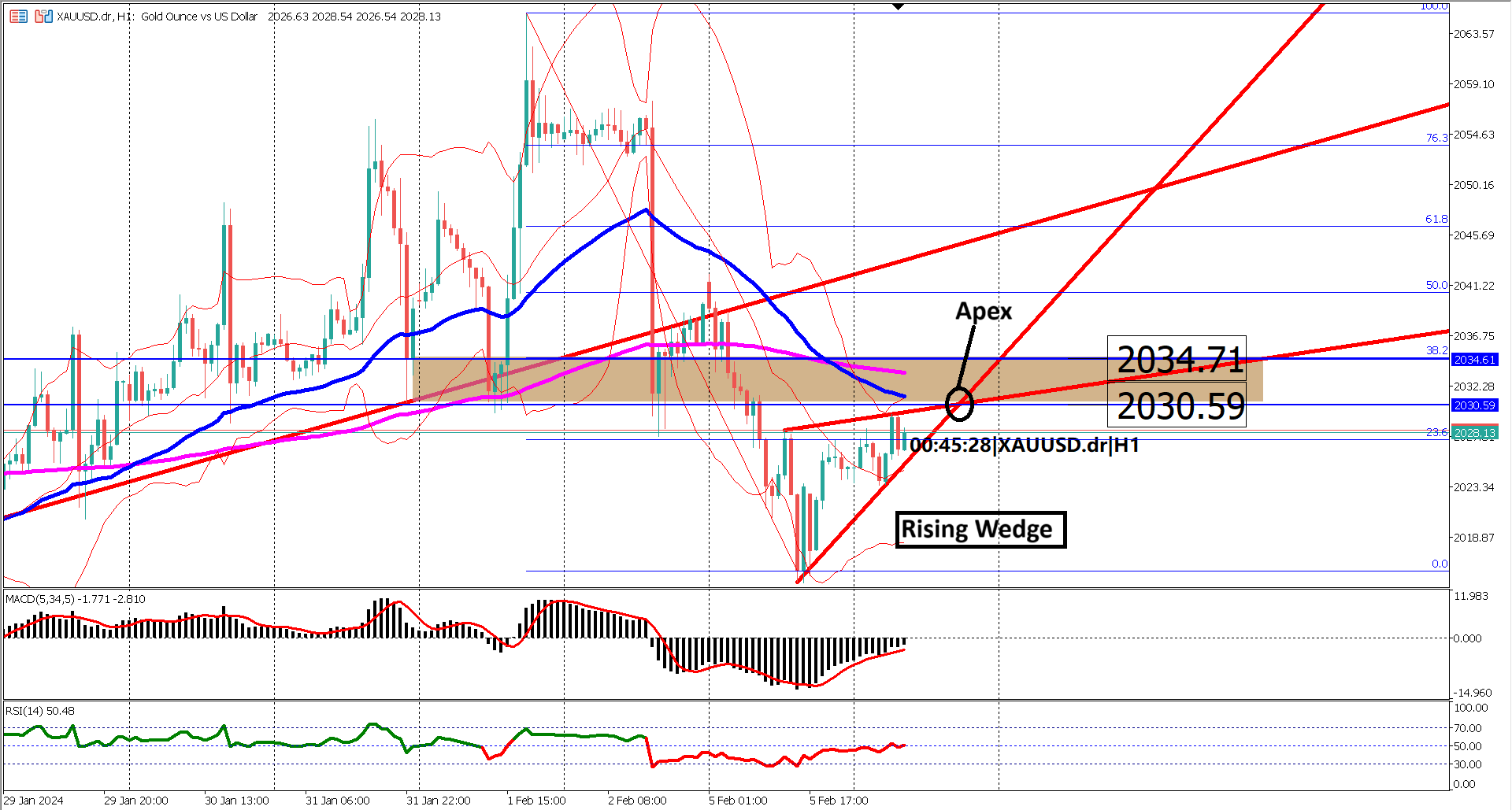
Task: Click the Rising Wedge label box
Action: pos(980,529)
